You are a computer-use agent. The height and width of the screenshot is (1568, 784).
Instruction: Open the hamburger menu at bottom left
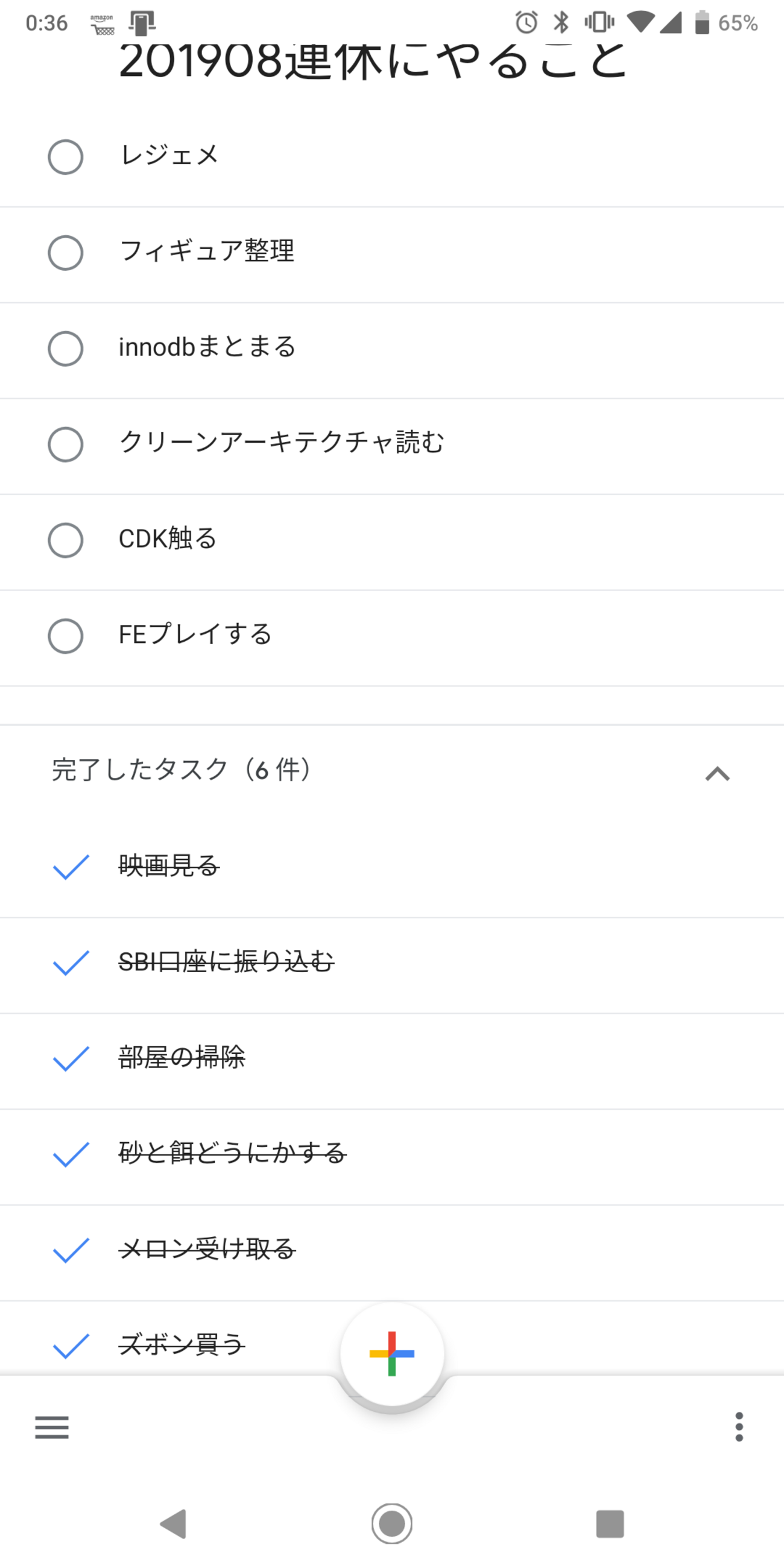52,1427
